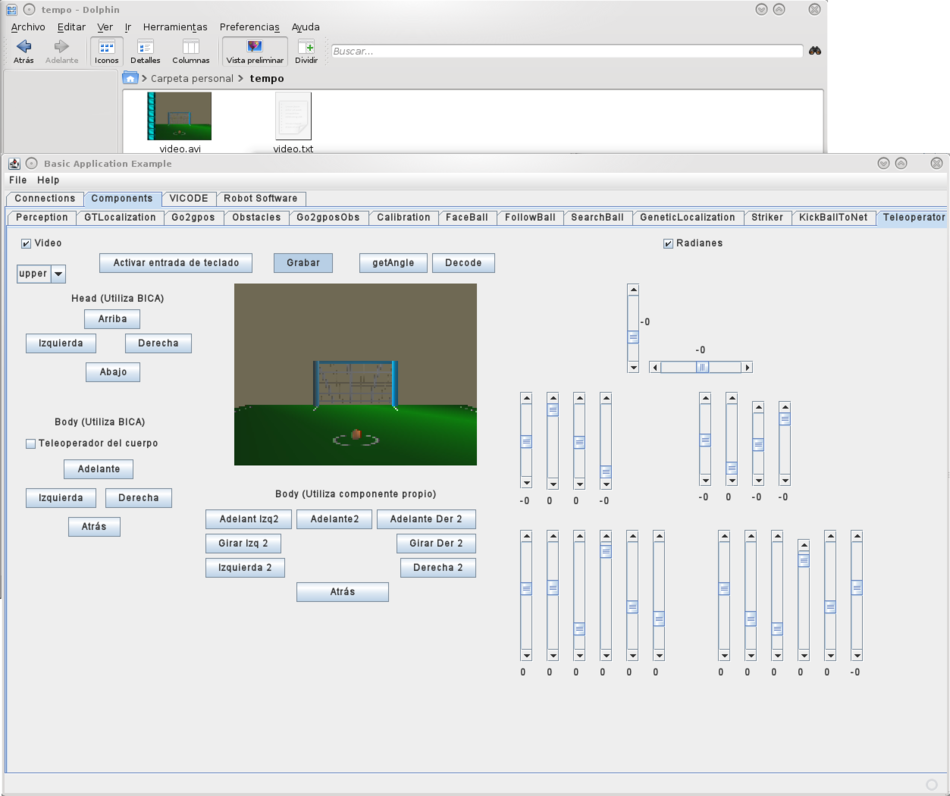
Task: Click the binoculars search icon
Action: (x=815, y=51)
